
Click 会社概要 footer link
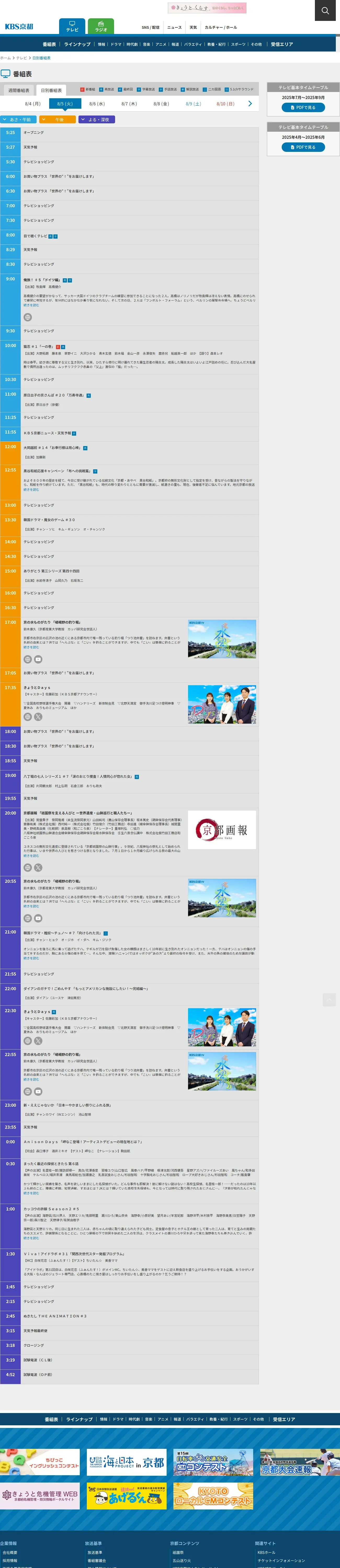(x=10, y=1552)
